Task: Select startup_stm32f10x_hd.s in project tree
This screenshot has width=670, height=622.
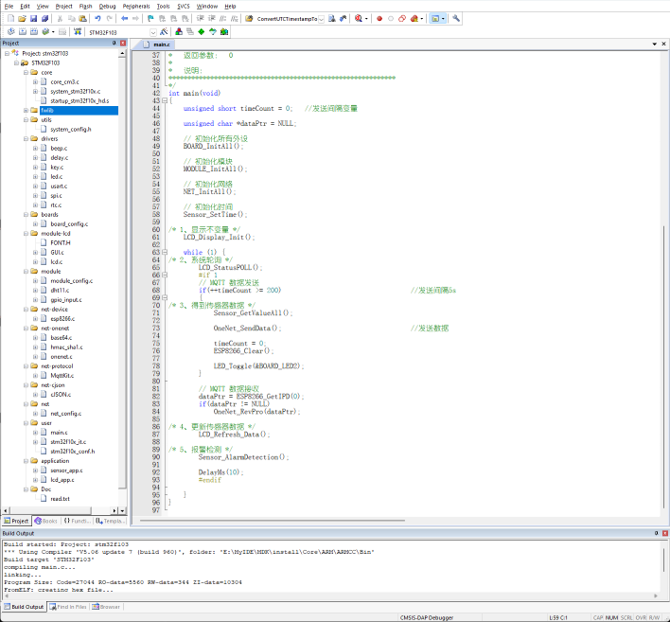Action: coord(79,101)
